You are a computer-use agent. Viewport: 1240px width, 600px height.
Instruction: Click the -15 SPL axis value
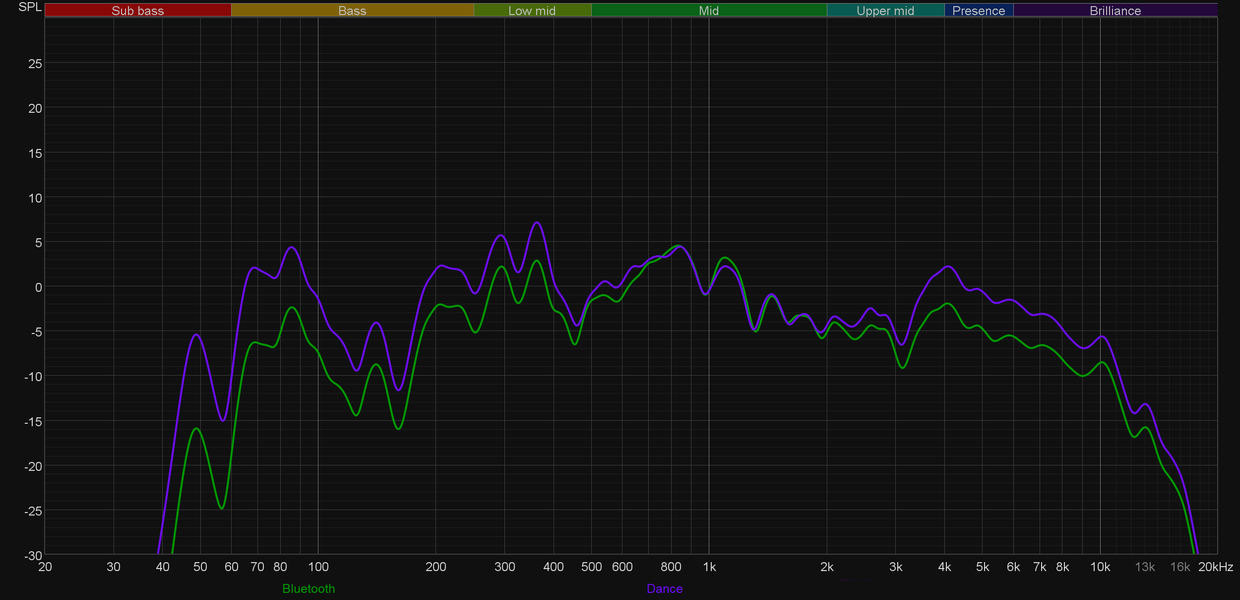pos(32,421)
